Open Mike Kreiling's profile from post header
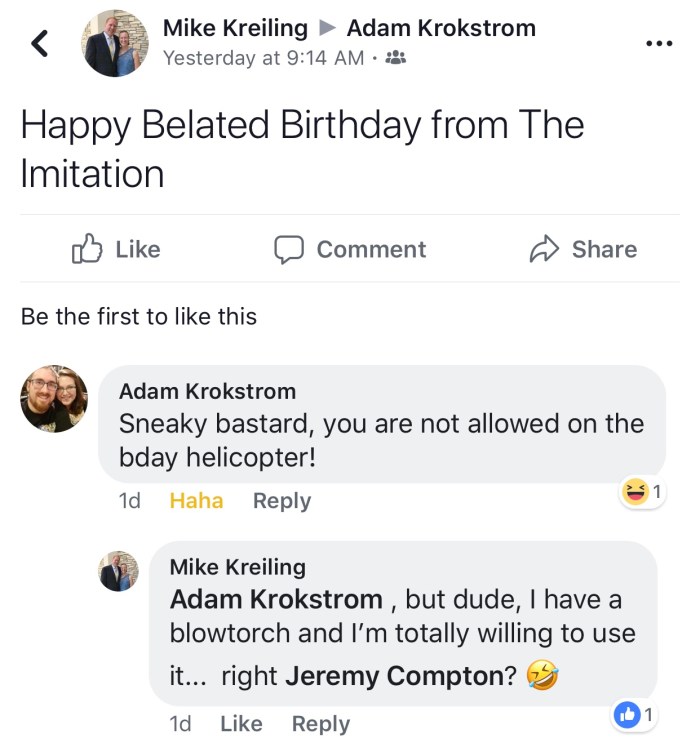This screenshot has width=700, height=747. pyautogui.click(x=235, y=28)
